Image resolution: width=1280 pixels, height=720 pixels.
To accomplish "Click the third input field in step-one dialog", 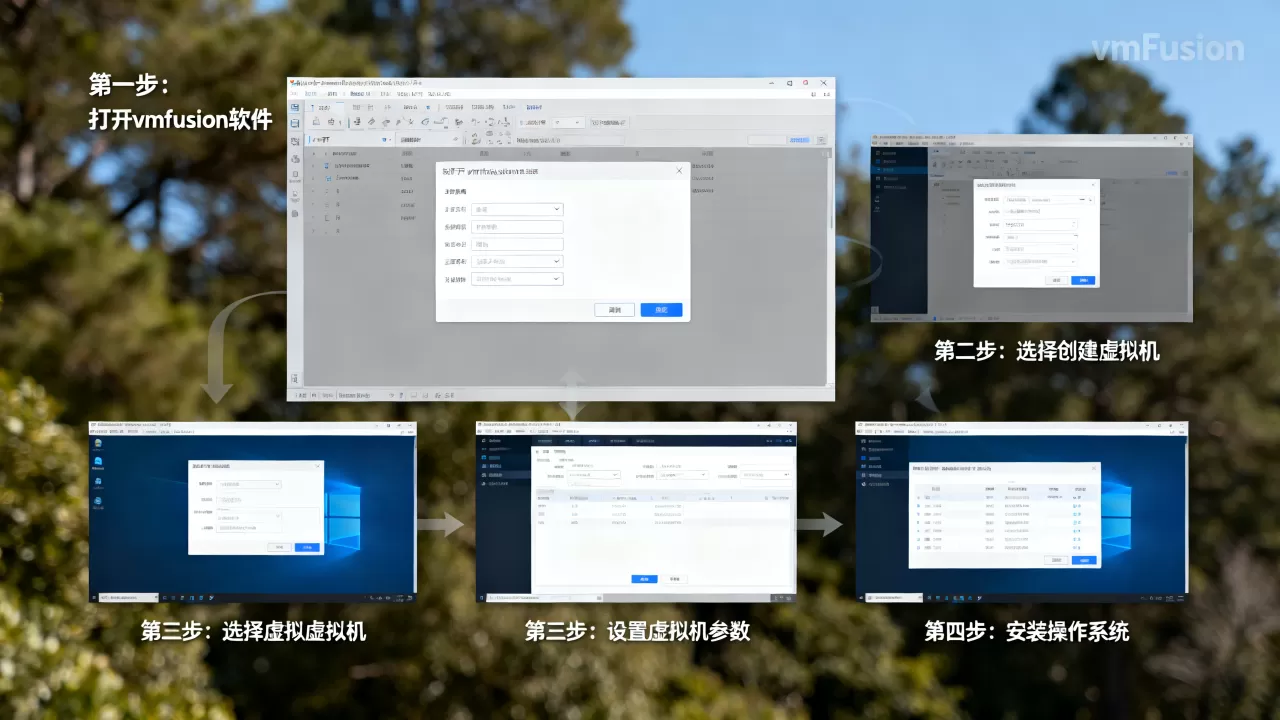I will click(517, 244).
